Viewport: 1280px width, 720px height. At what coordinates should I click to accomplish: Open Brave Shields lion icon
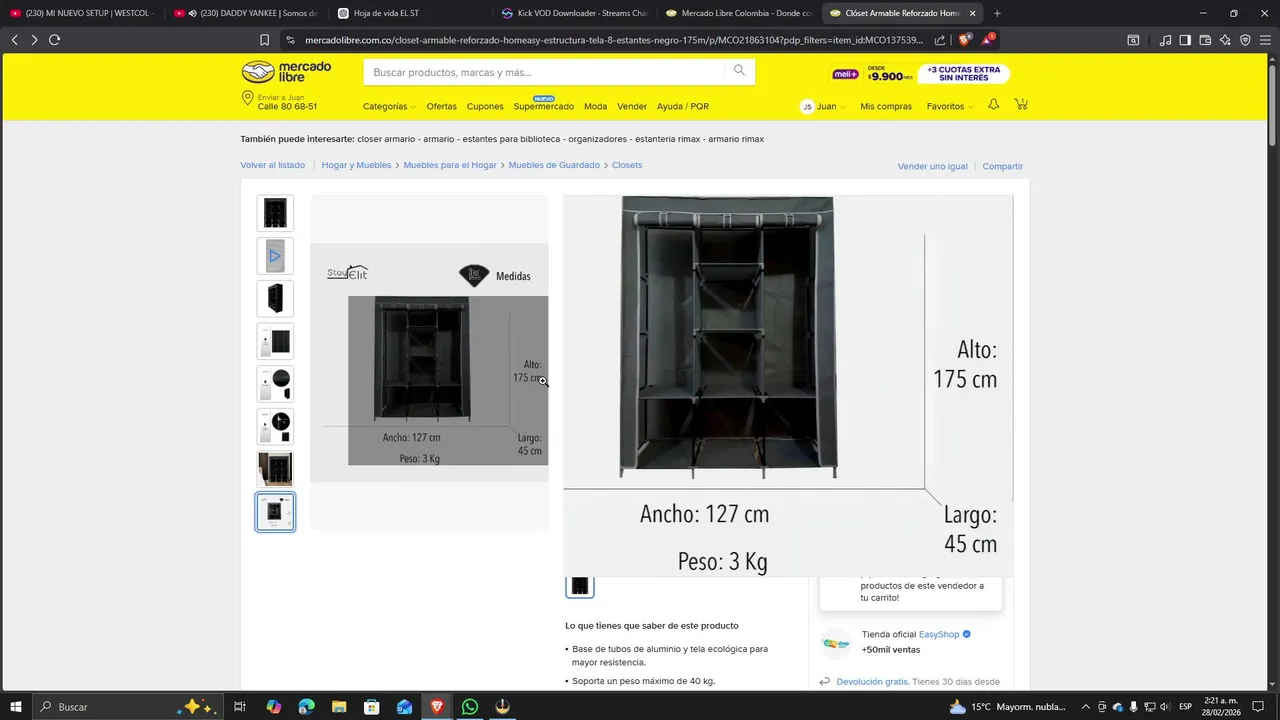click(x=965, y=40)
